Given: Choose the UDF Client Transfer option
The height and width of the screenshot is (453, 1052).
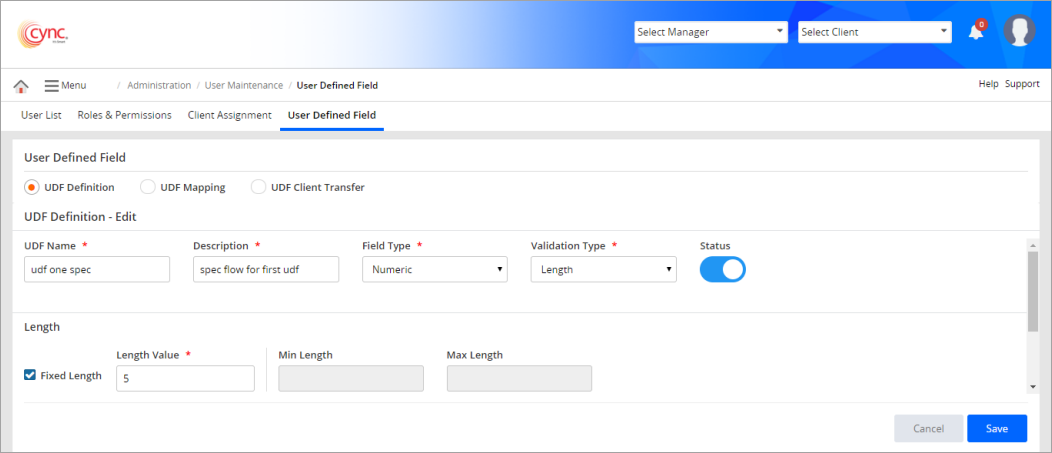Looking at the screenshot, I should [258, 187].
